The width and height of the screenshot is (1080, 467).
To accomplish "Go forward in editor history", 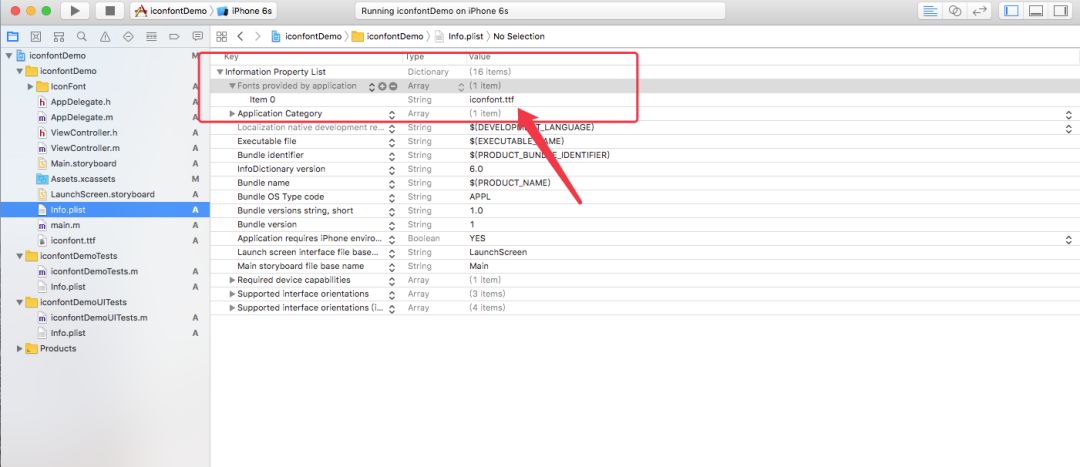I will click(x=258, y=37).
